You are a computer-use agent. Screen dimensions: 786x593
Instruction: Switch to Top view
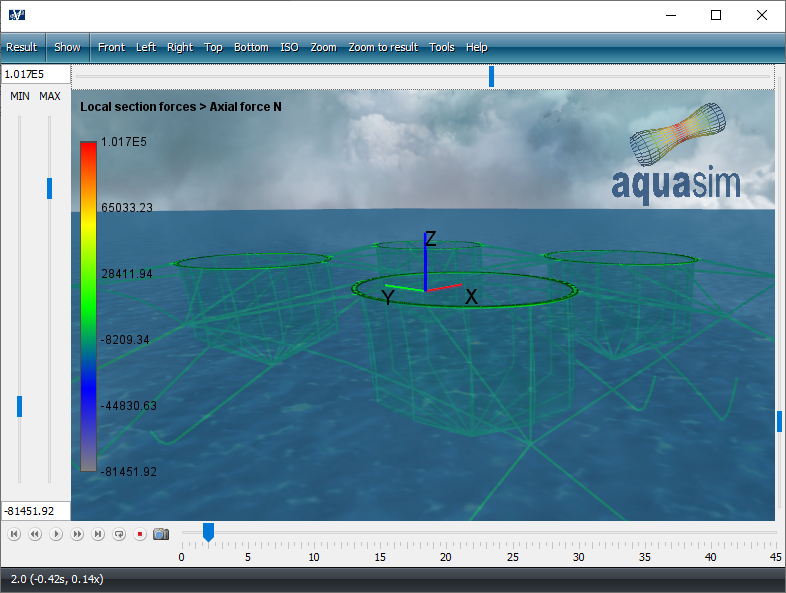pos(213,47)
